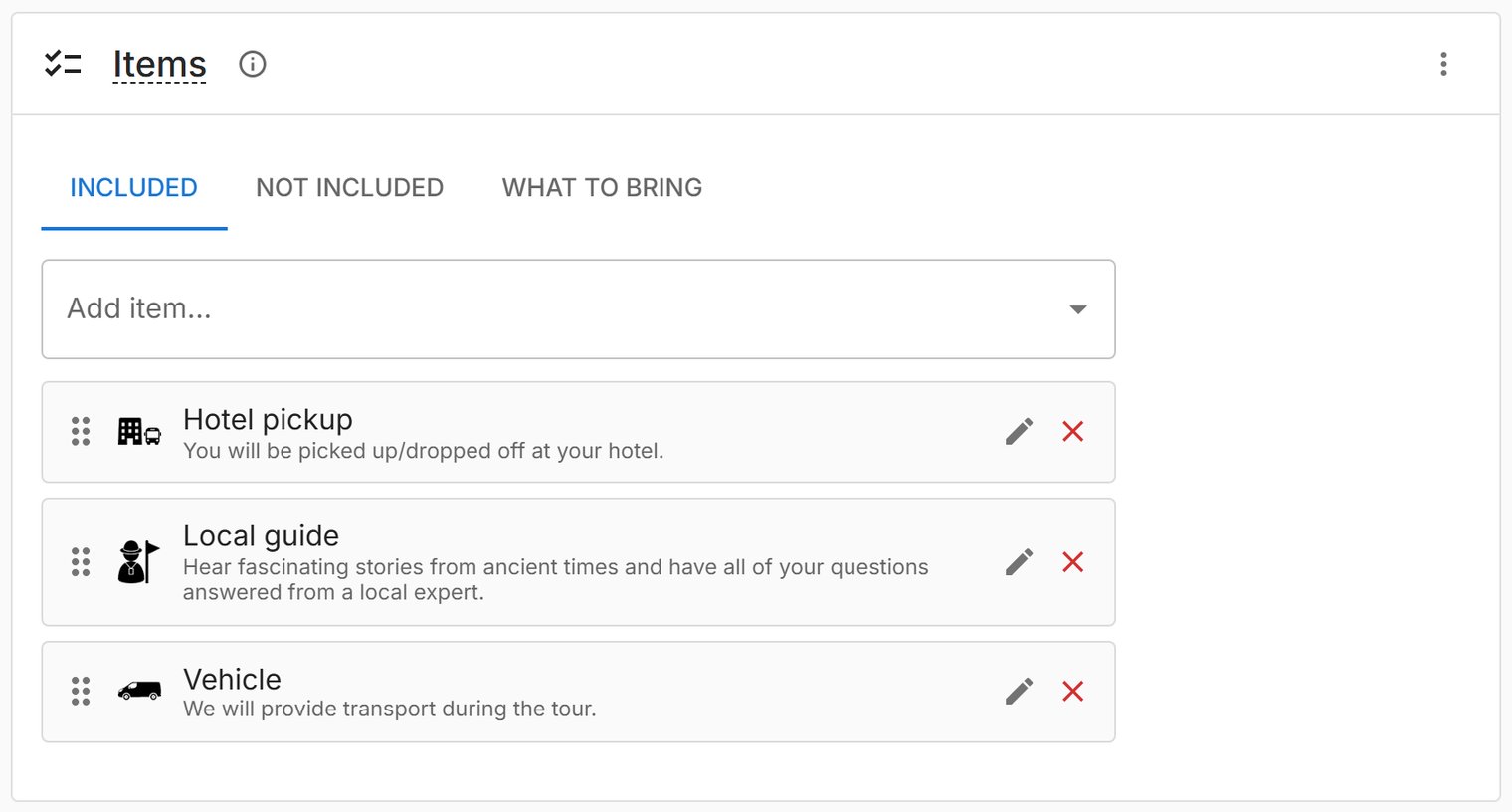Expand the Add item dropdown arrow
Image resolution: width=1512 pixels, height=812 pixels.
[x=1077, y=309]
